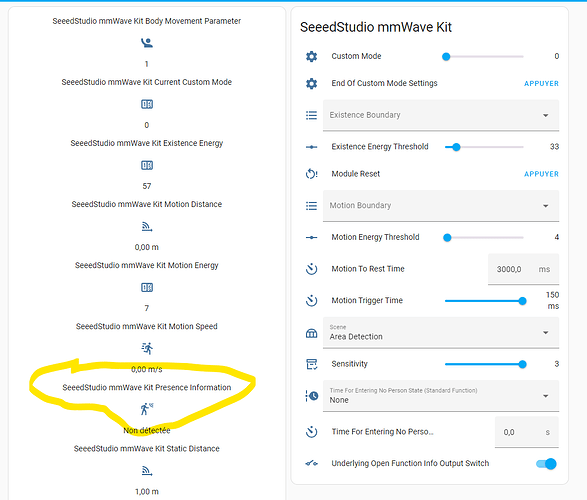This screenshot has width=587, height=500.
Task: Click the Motion Energy numeric icon
Action: pos(147,287)
